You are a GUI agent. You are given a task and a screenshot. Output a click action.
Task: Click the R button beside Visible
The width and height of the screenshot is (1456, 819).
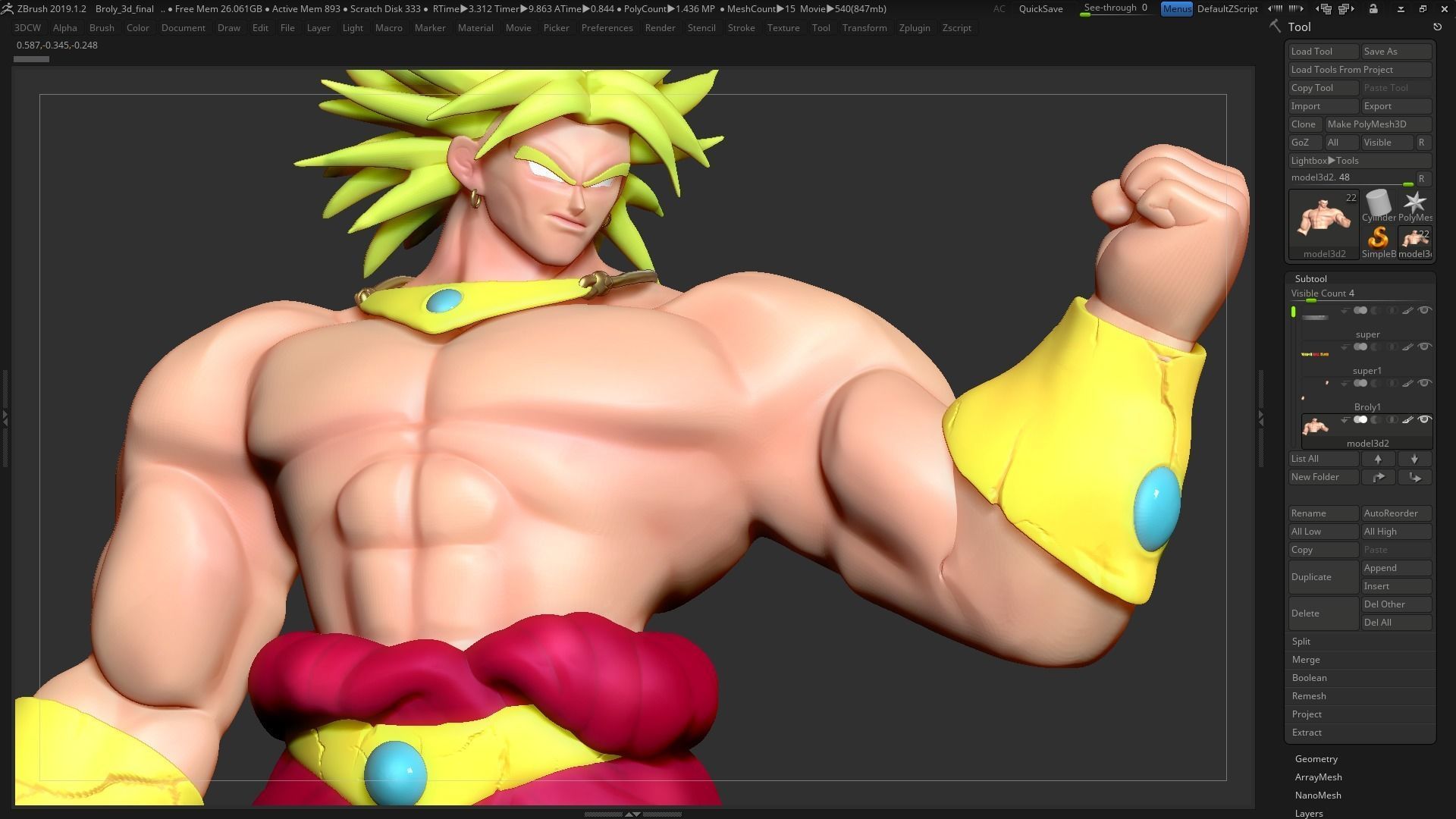pos(1422,143)
